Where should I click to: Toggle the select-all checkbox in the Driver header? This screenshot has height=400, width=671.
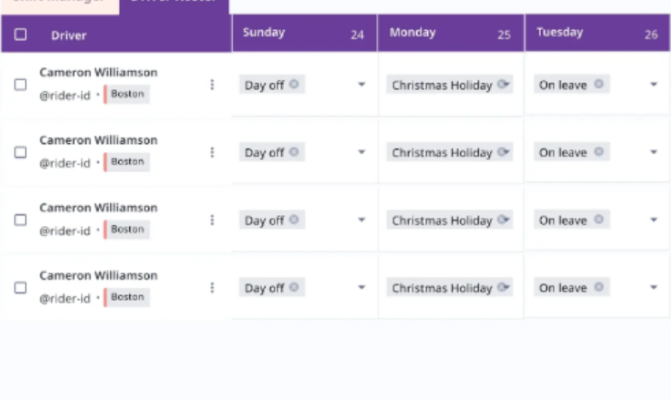(21, 35)
